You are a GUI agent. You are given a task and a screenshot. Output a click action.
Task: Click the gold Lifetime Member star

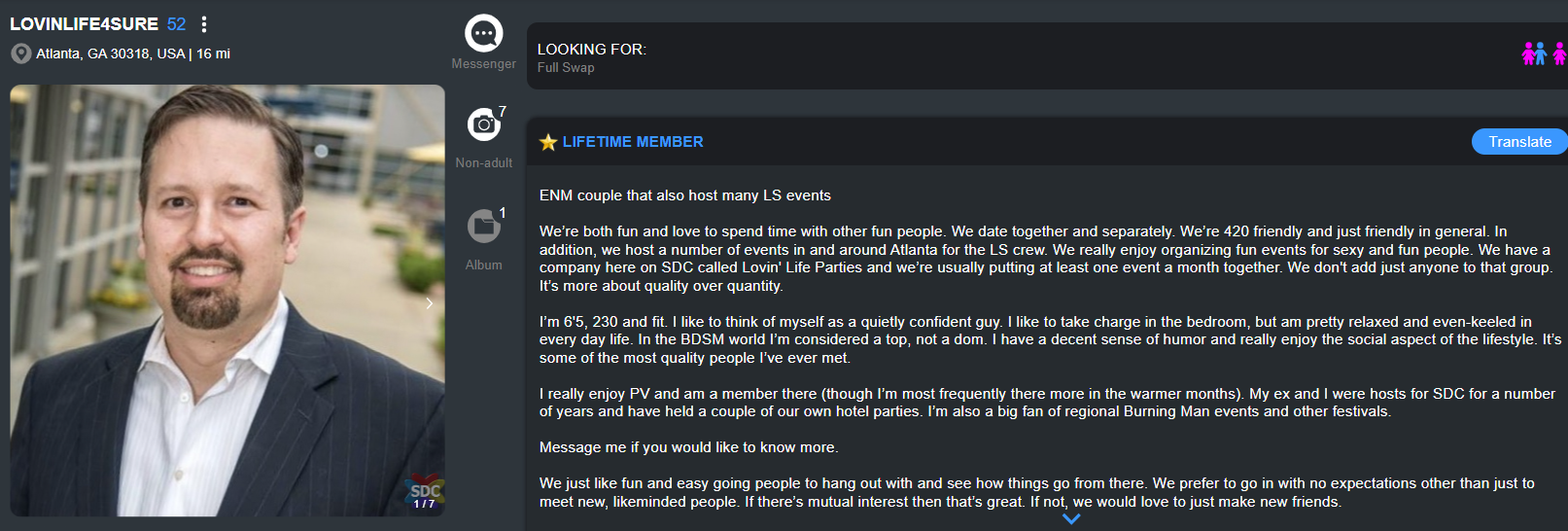(x=548, y=142)
